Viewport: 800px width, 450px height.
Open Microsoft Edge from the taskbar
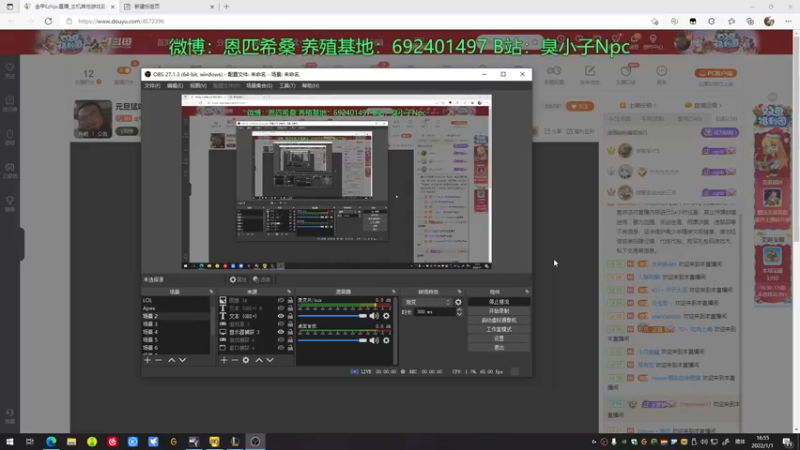click(x=51, y=441)
